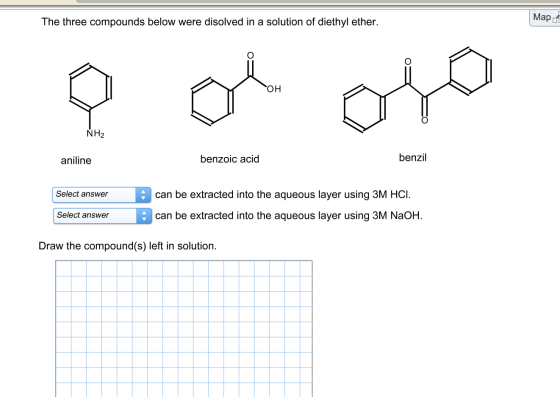Click the aniline structure image
The width and height of the screenshot is (560, 397).
tap(90, 101)
